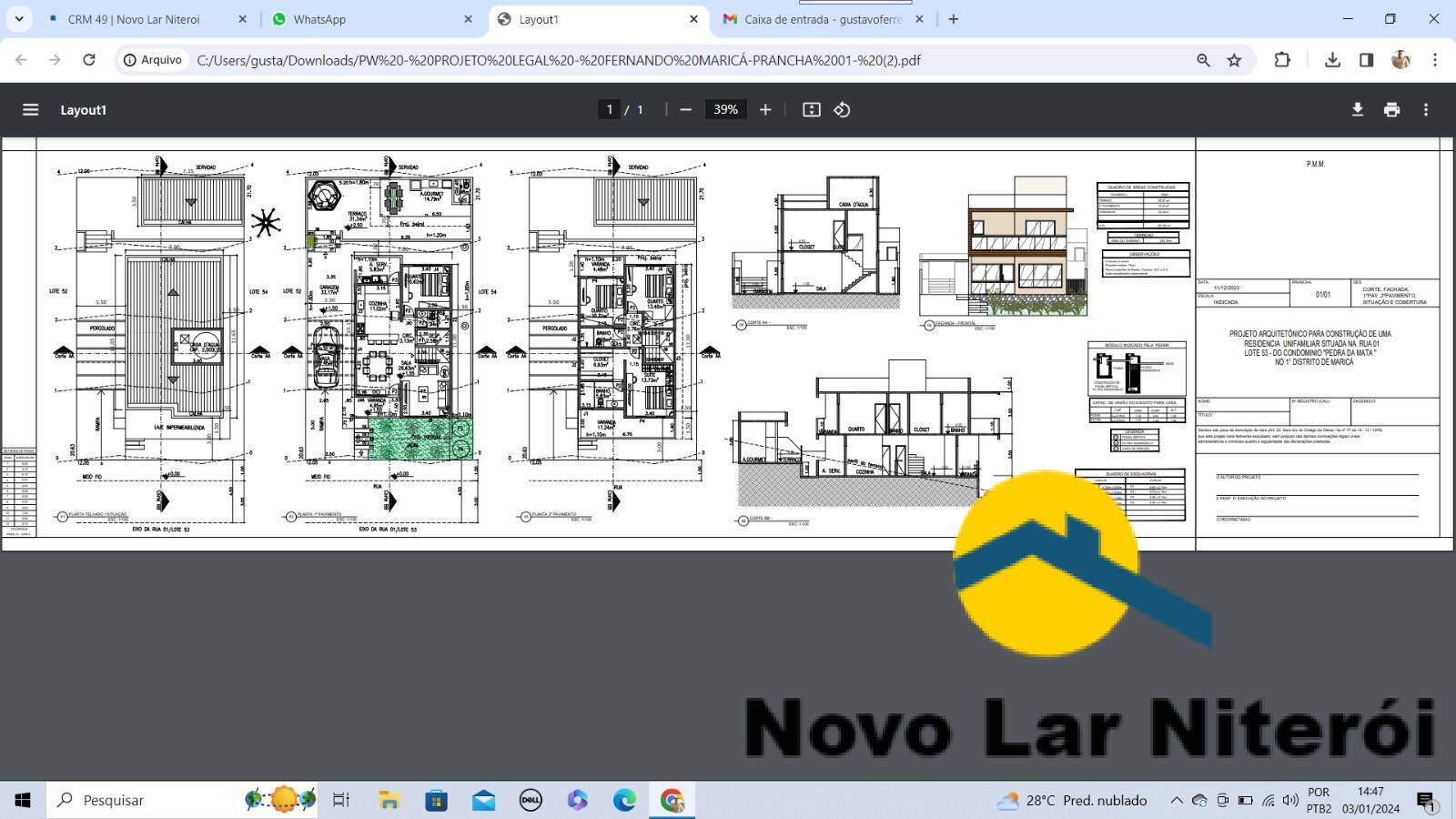This screenshot has height=819, width=1456.
Task: Go back to previous page in browser
Action: point(21,60)
